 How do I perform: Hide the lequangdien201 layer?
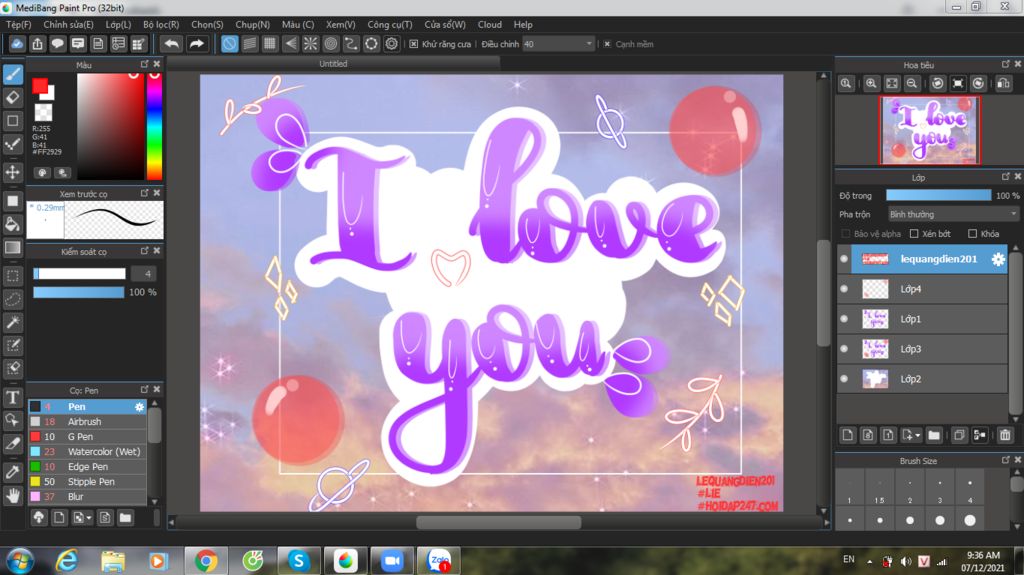844,259
